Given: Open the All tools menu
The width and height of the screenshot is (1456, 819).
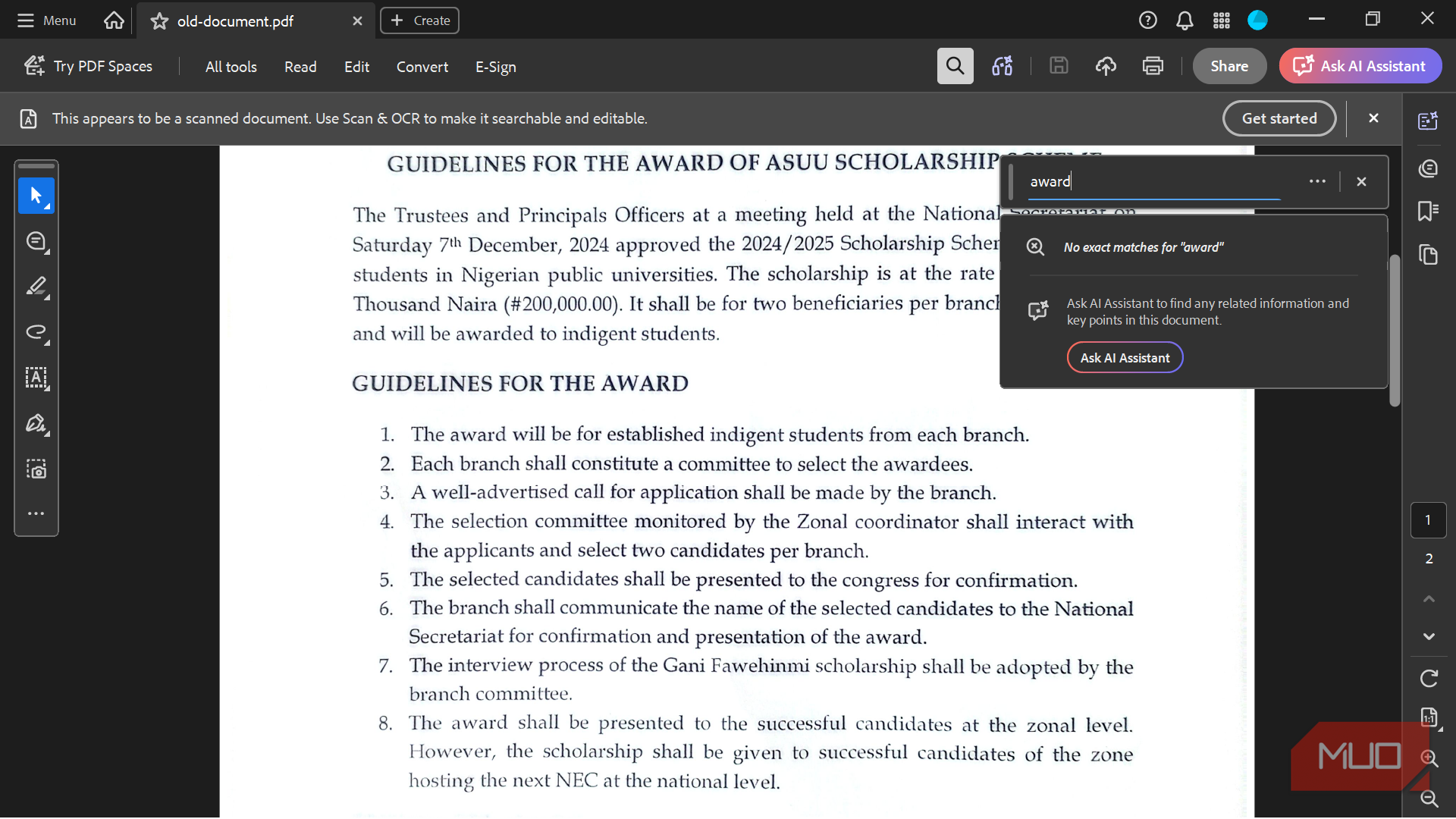Looking at the screenshot, I should coord(231,67).
